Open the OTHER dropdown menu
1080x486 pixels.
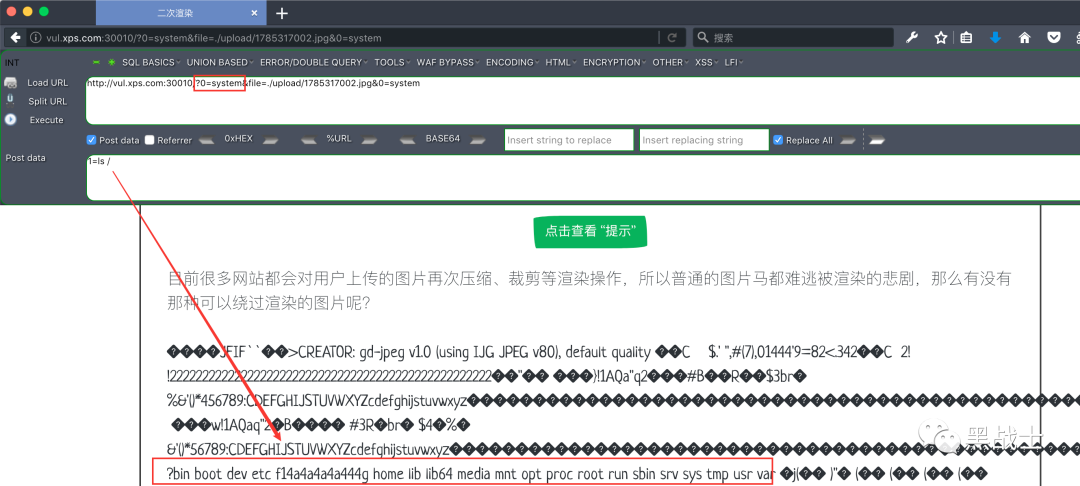[671, 62]
